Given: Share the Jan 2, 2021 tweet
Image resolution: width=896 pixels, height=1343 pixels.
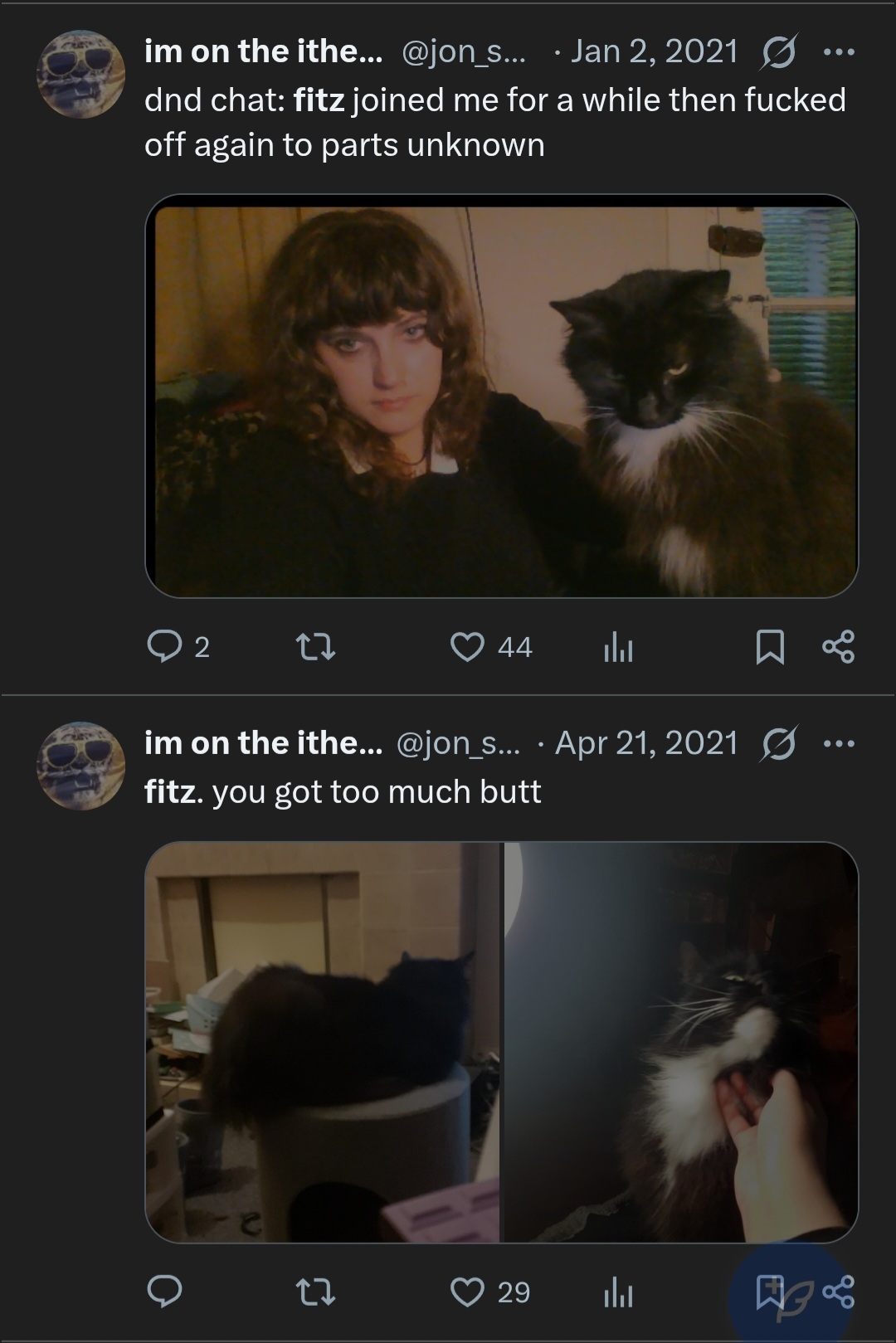Looking at the screenshot, I should [838, 647].
